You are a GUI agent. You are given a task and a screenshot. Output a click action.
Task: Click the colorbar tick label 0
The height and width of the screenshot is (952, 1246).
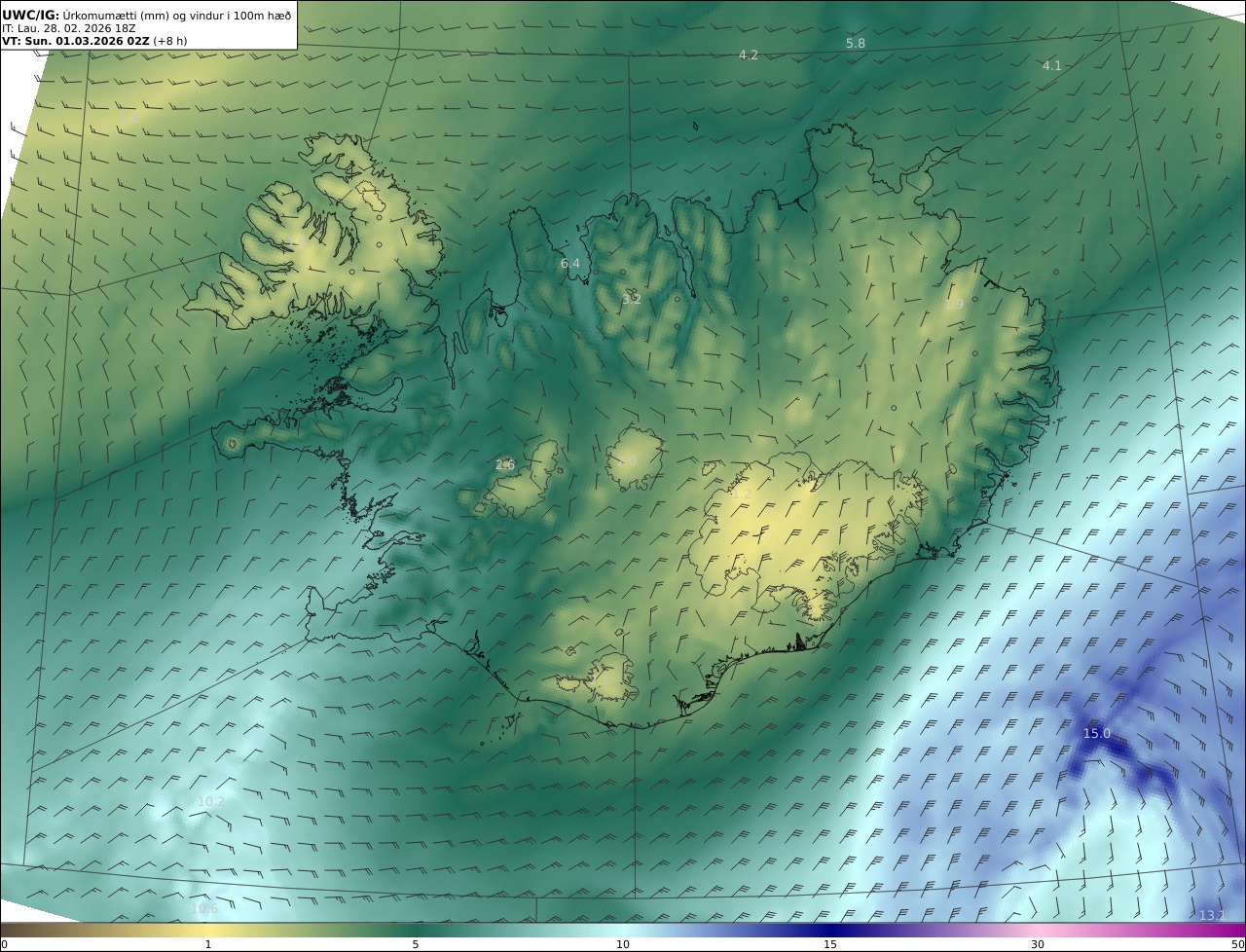[x=3, y=944]
